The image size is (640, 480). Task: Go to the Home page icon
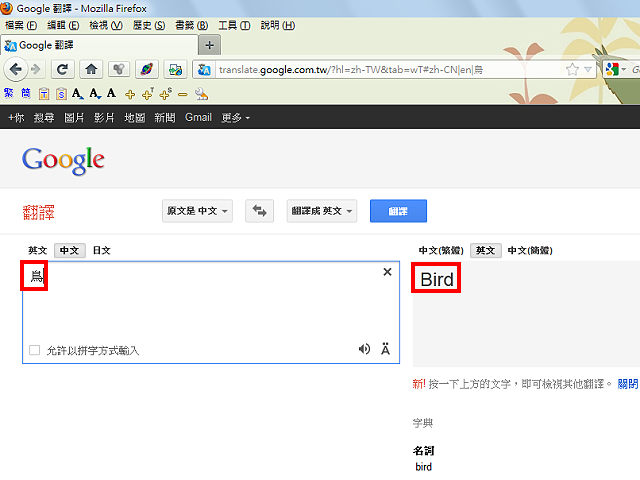point(91,69)
